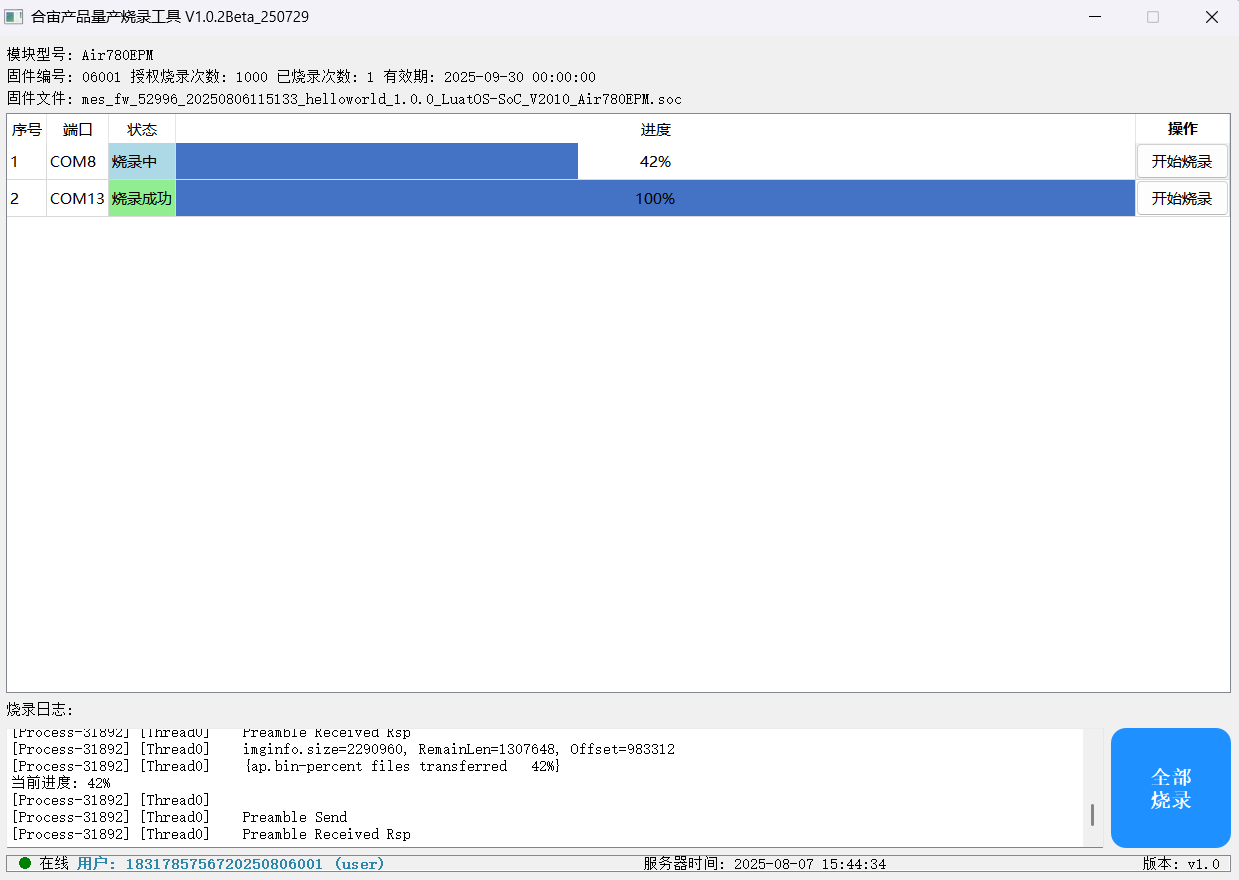1239x880 pixels.
Task: Start burning on the COM13 row
Action: click(1182, 198)
